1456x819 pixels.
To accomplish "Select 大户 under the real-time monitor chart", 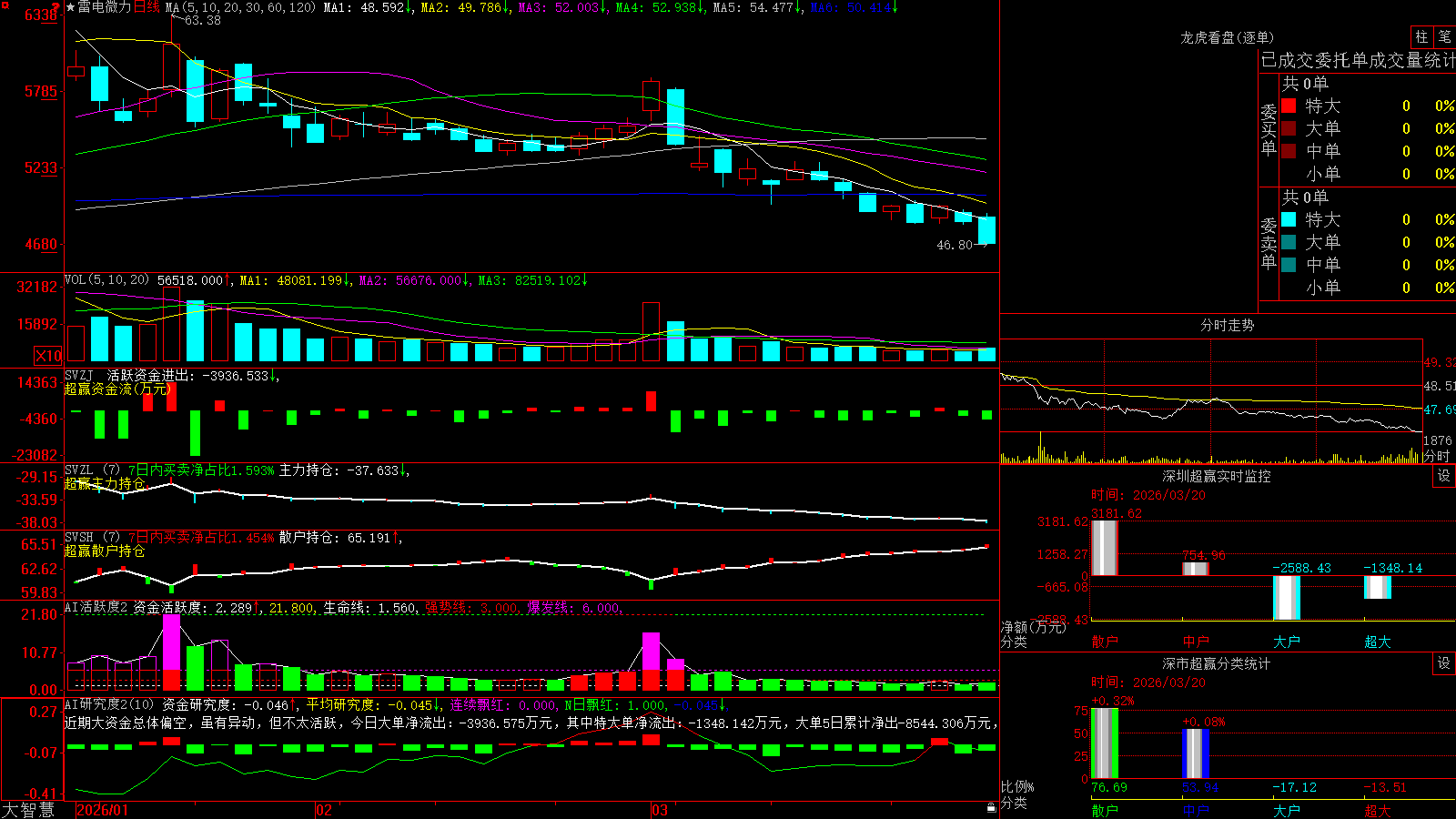I will click(x=1287, y=642).
